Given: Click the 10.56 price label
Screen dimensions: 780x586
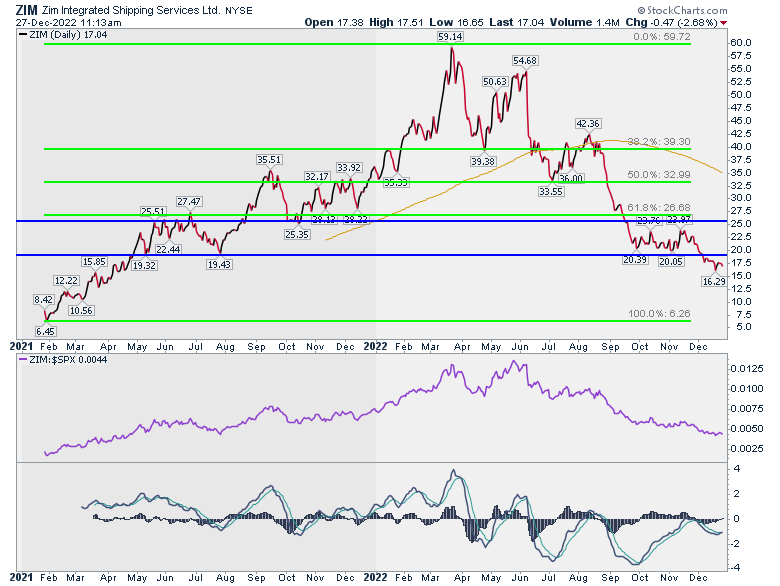Looking at the screenshot, I should (x=81, y=310).
